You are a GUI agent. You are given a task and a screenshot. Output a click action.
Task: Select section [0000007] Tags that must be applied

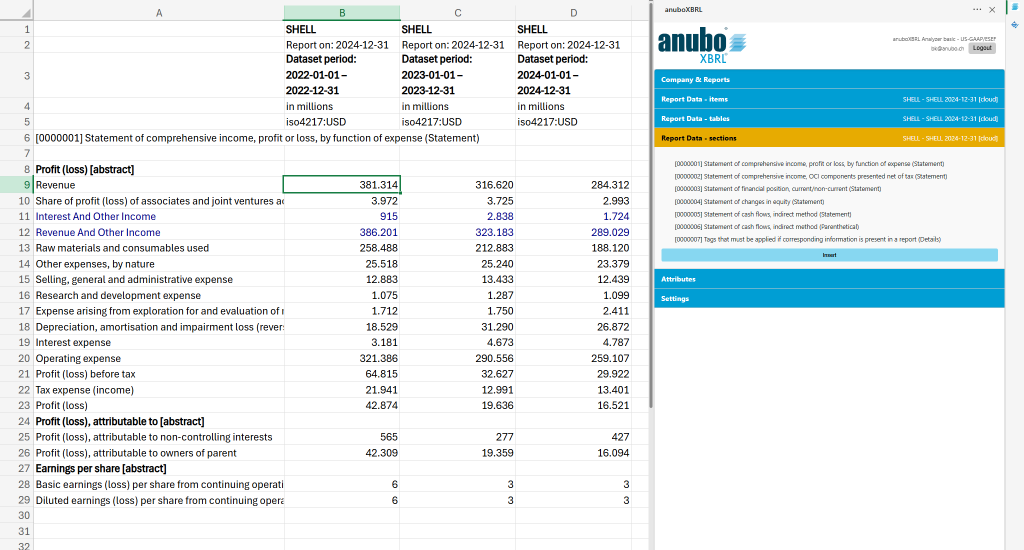[x=807, y=240]
